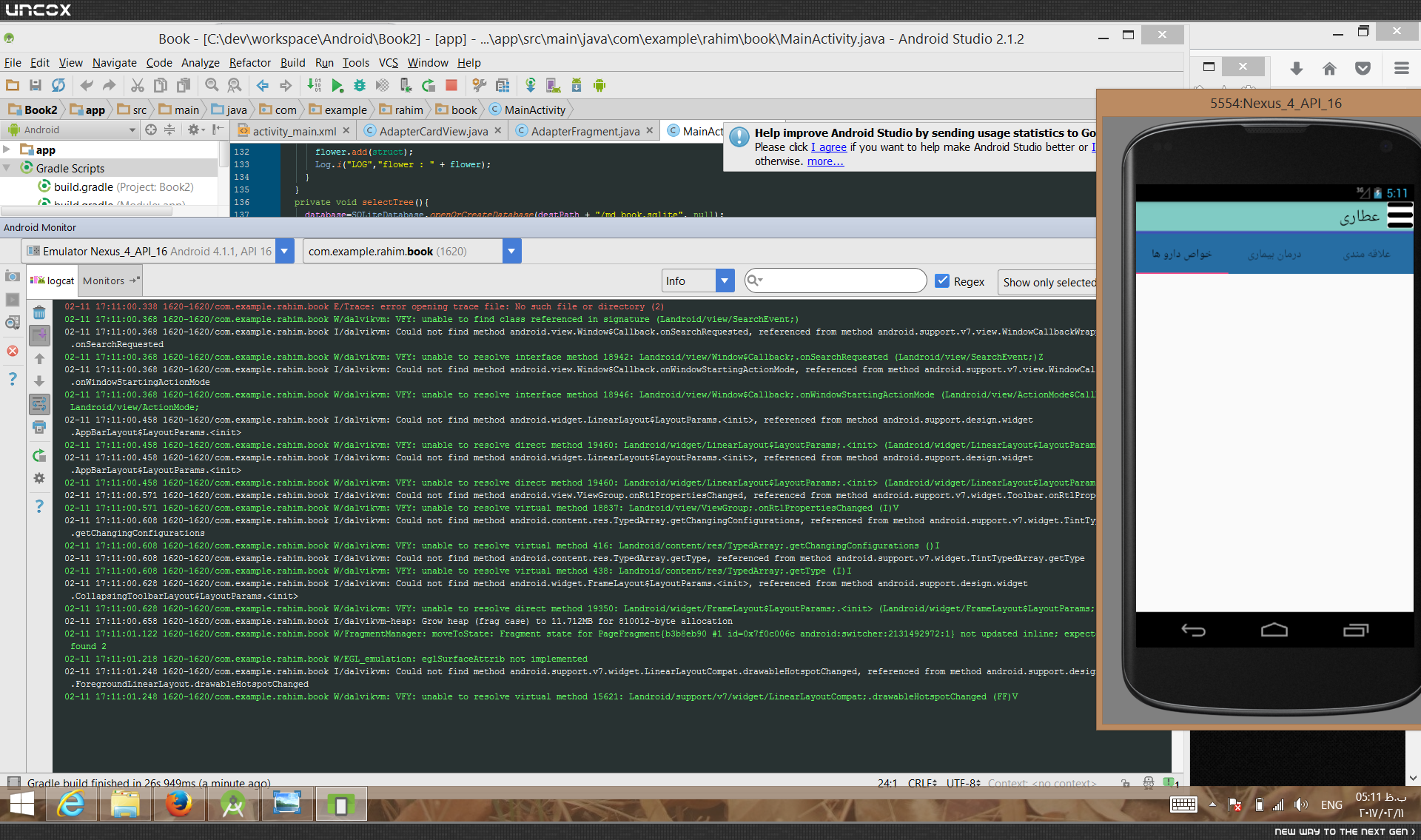Open the project panel gear settings dropdown
1421x840 pixels.
click(x=195, y=130)
